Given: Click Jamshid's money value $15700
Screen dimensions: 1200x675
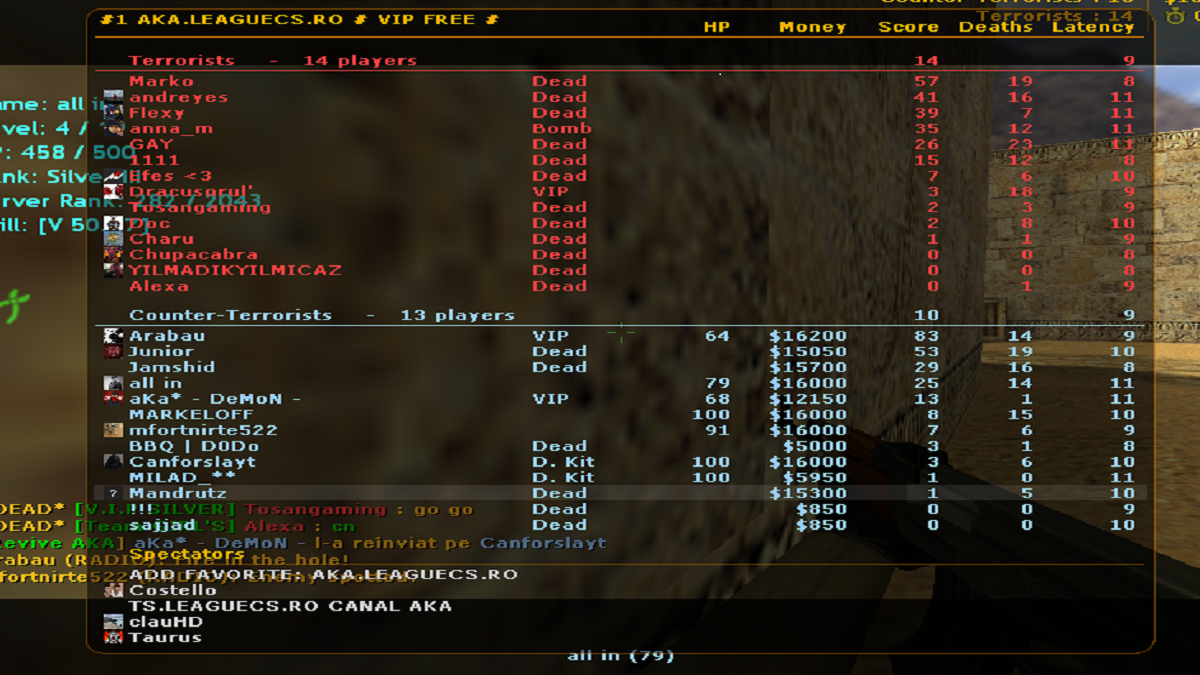Looking at the screenshot, I should 808,367.
